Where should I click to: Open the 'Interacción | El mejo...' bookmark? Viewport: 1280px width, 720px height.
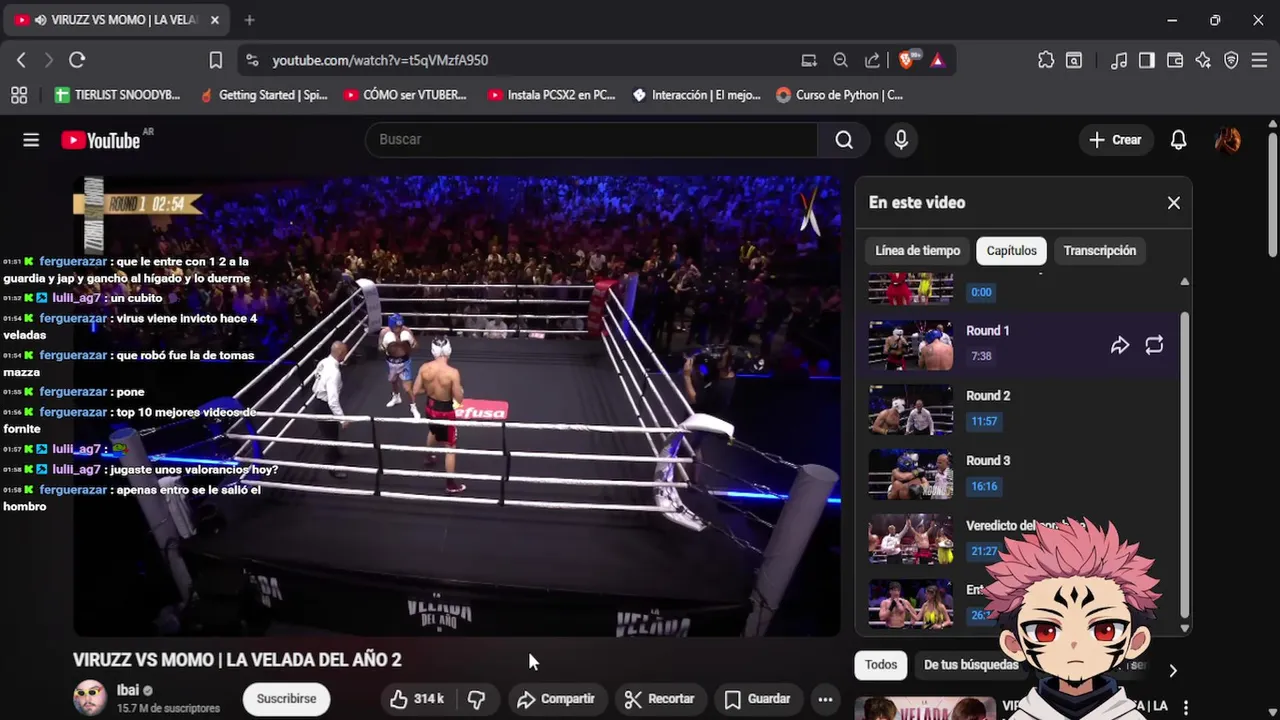[697, 95]
